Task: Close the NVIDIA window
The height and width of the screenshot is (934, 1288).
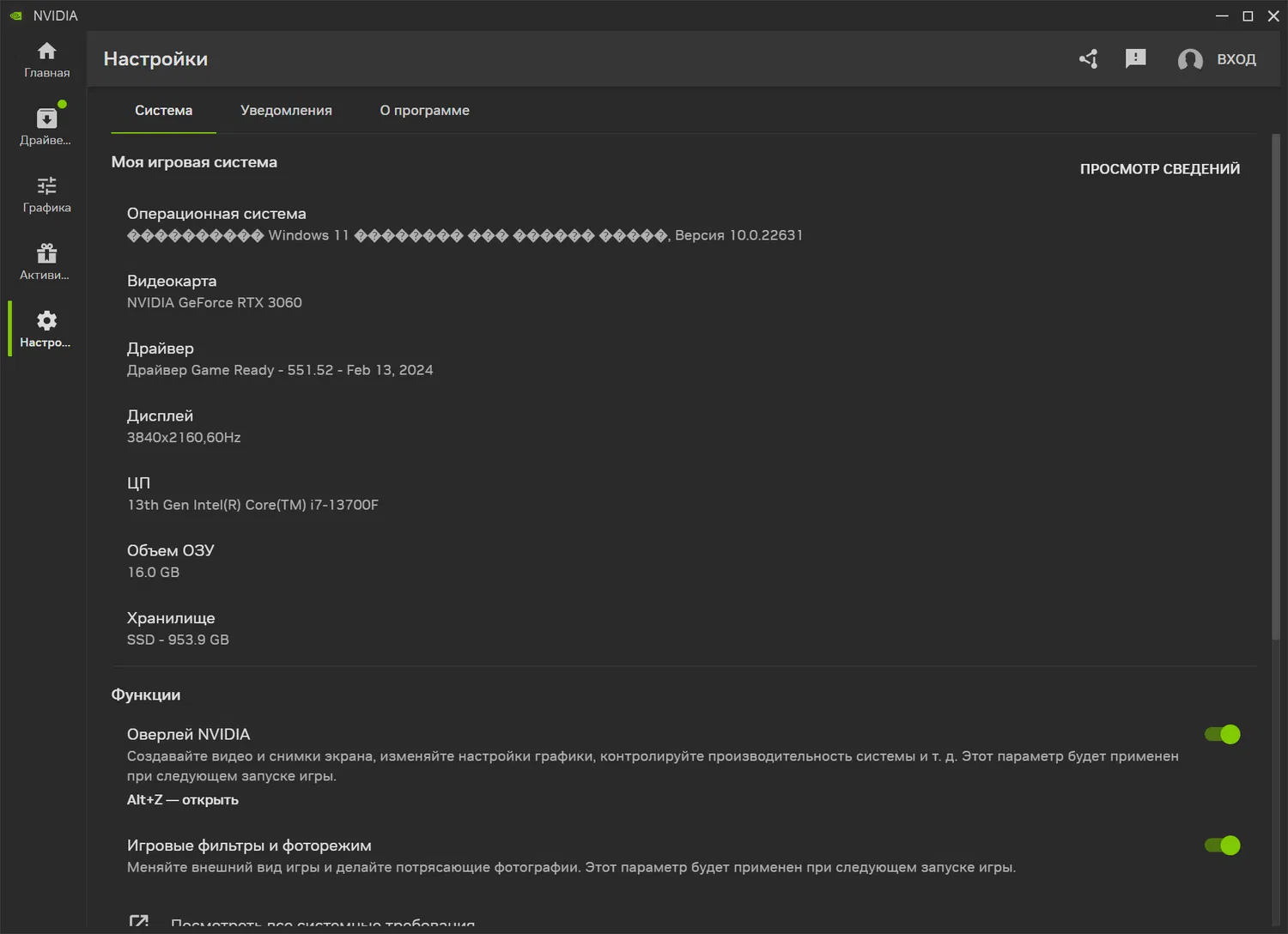Action: (x=1273, y=15)
